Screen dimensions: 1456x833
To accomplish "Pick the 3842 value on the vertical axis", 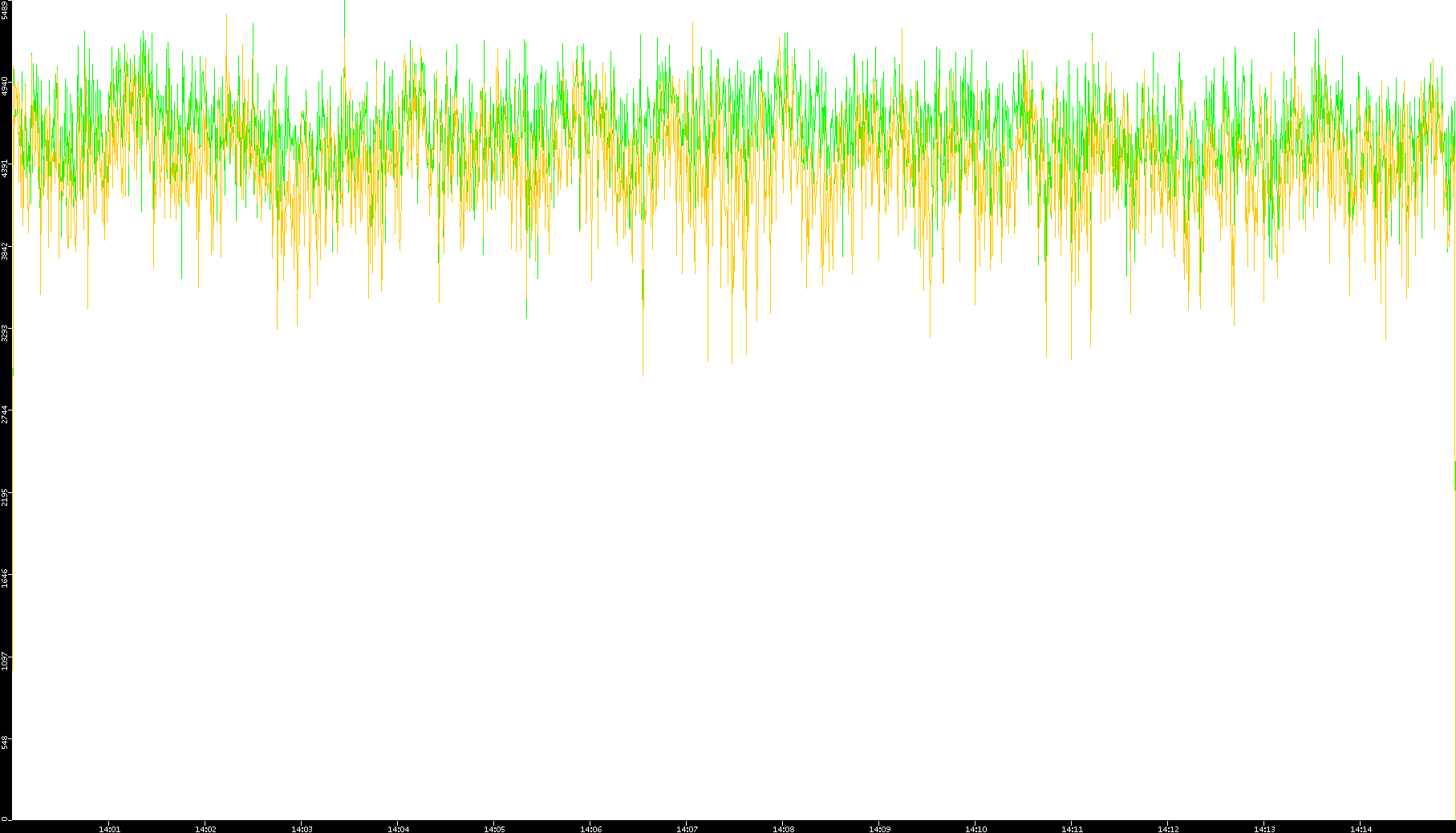I will [5, 250].
